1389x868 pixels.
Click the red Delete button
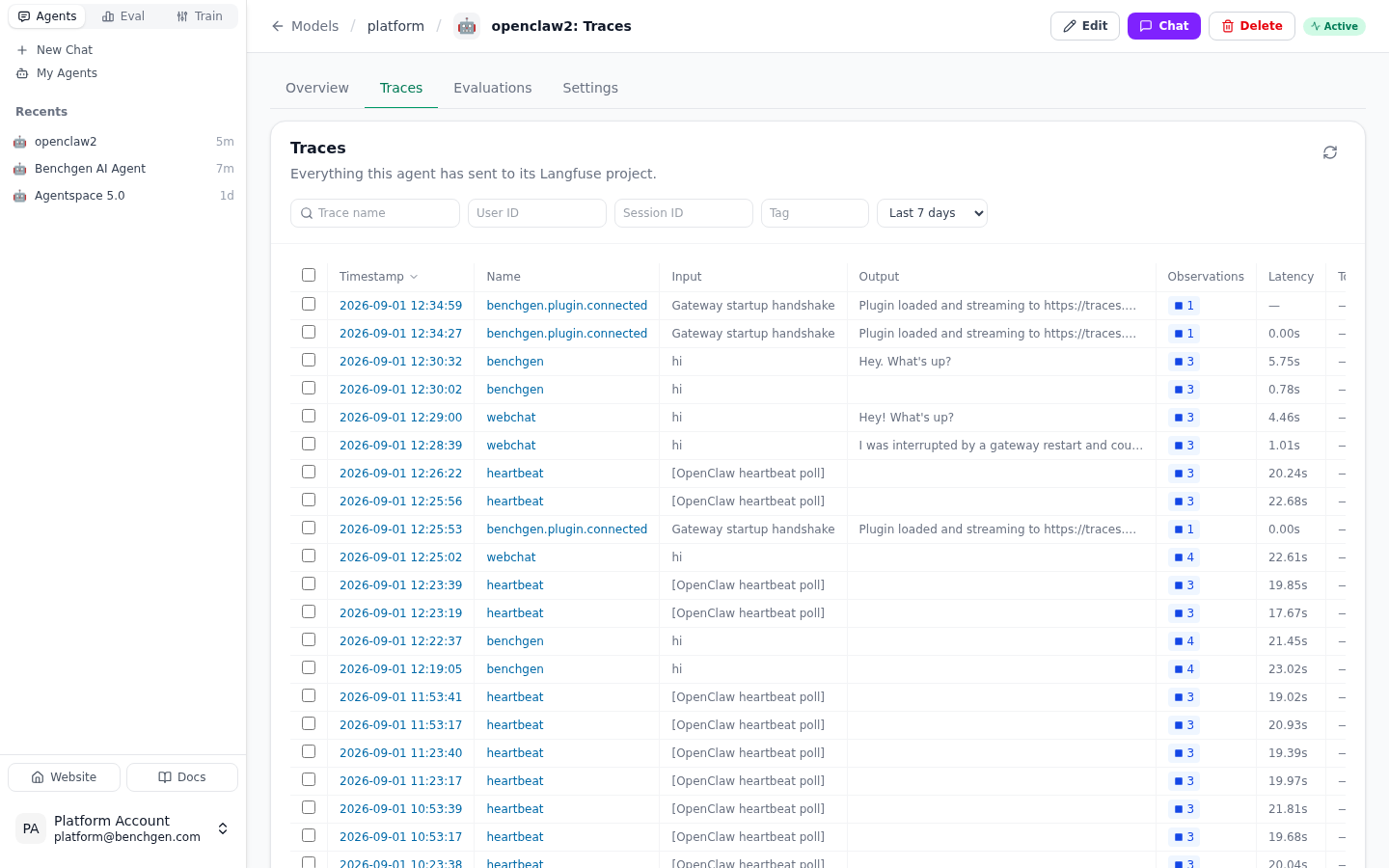tap(1252, 26)
